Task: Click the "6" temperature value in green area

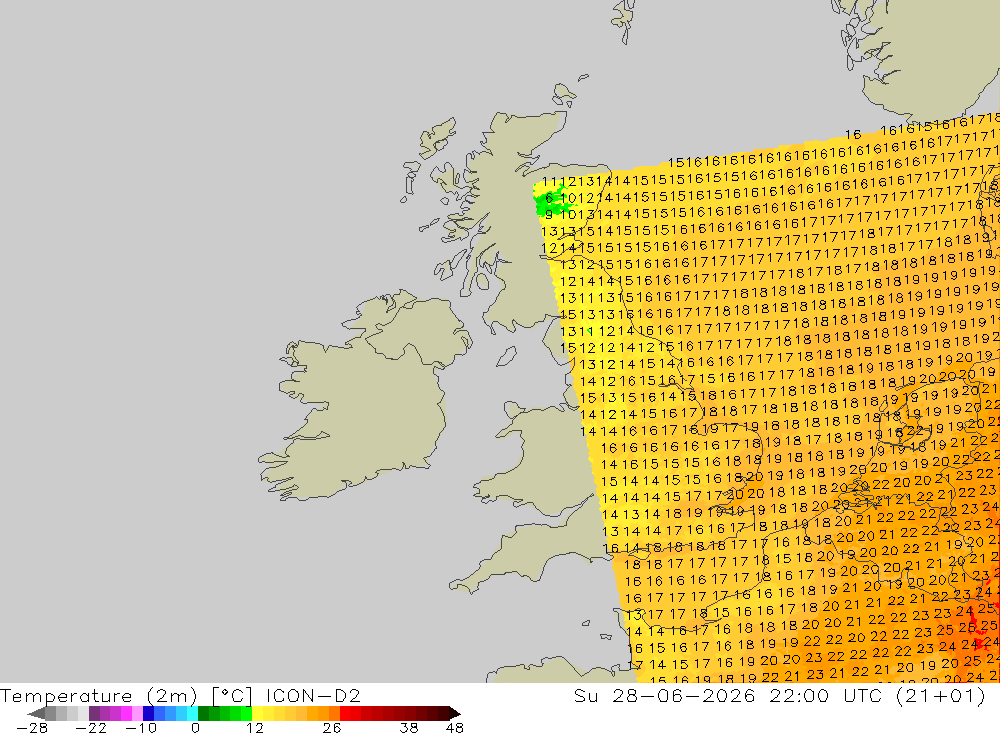Action: (x=549, y=198)
